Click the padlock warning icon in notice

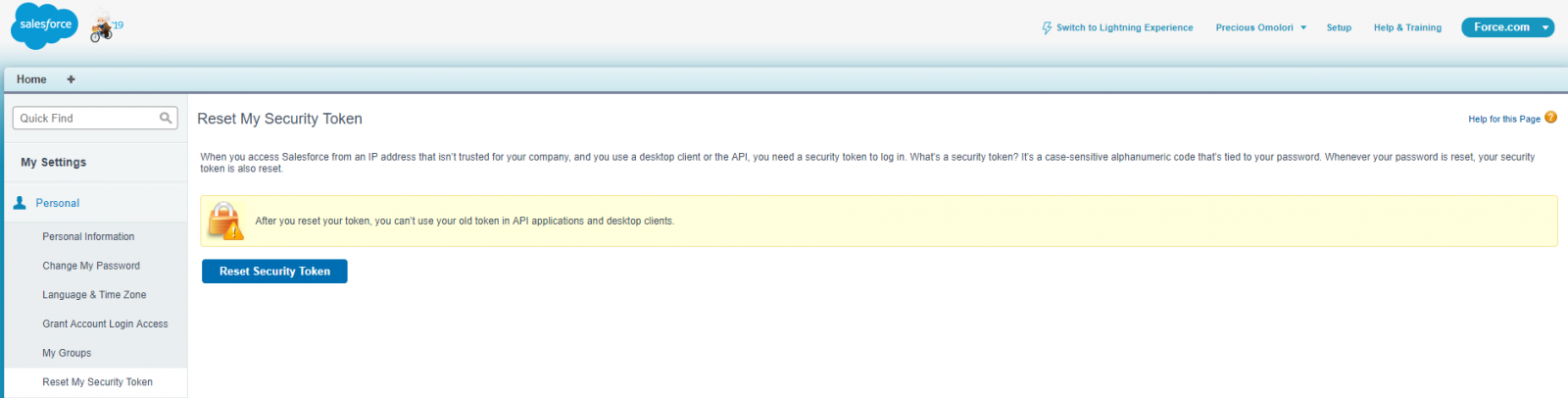(225, 222)
